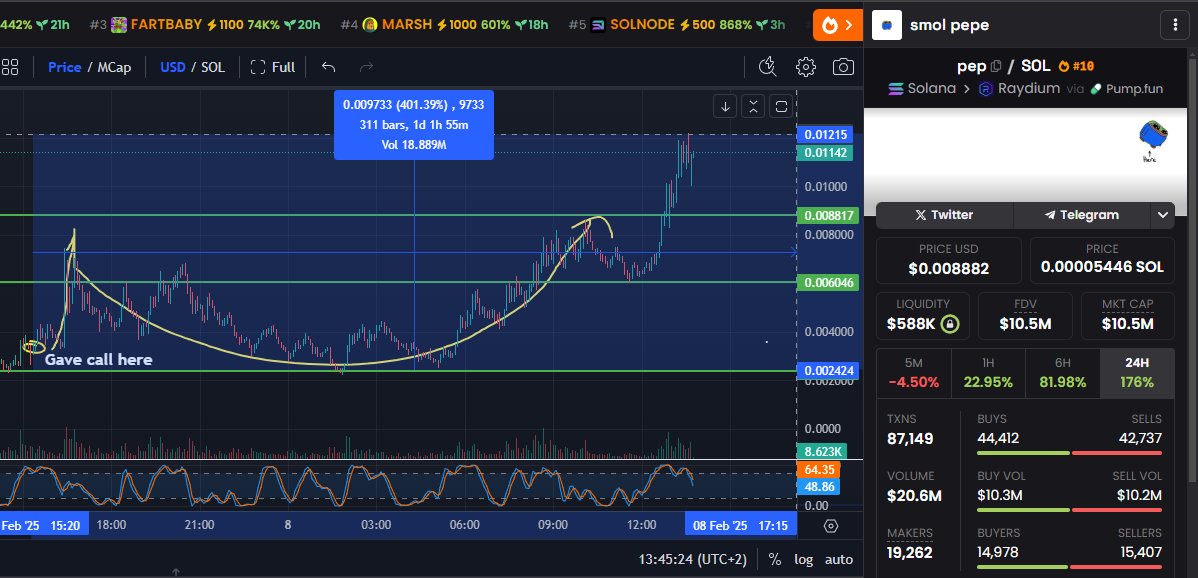
Task: Click the collapse pane icon on chart
Action: tap(753, 107)
